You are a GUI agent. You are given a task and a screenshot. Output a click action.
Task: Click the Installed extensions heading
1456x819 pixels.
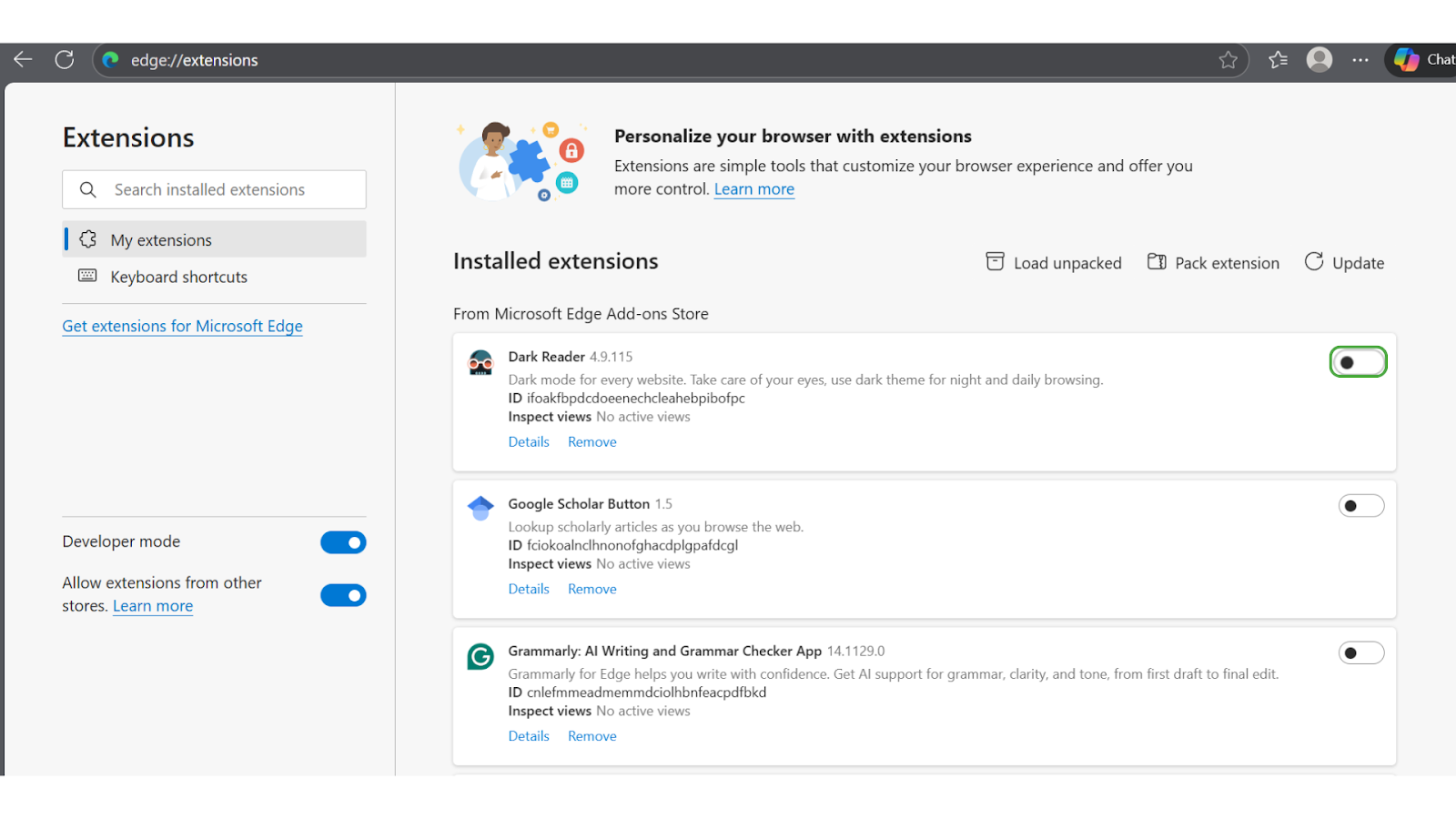[x=556, y=261]
